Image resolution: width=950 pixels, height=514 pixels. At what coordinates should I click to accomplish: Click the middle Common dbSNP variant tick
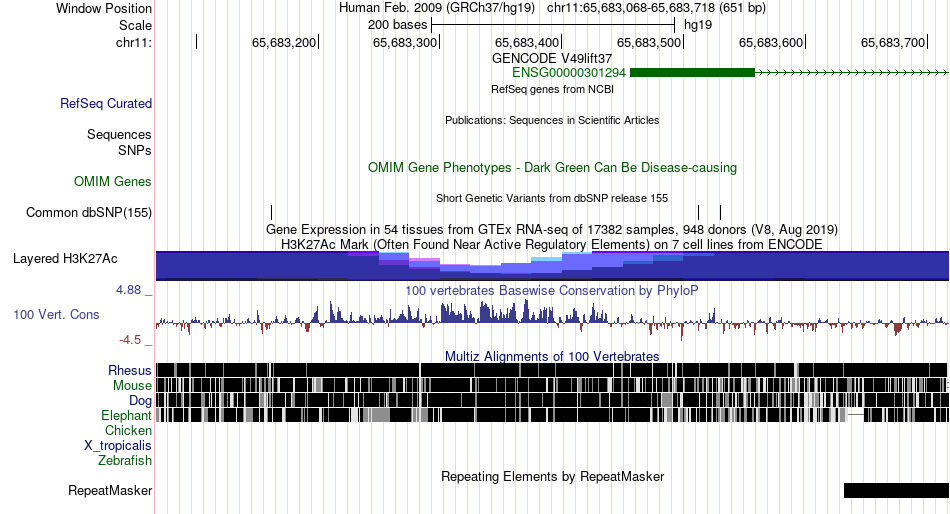699,212
